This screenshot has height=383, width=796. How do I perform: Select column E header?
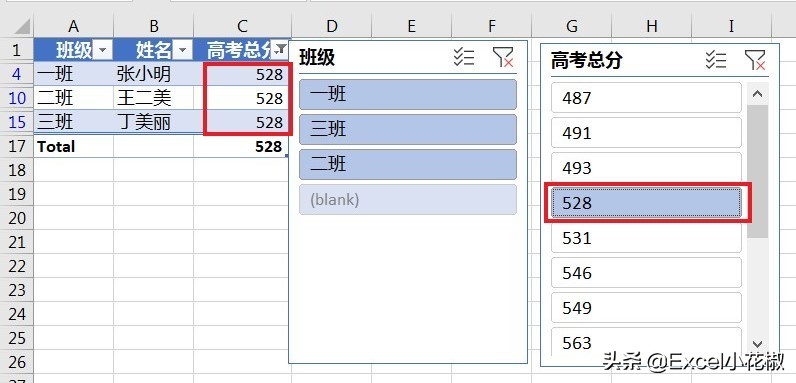pyautogui.click(x=411, y=26)
